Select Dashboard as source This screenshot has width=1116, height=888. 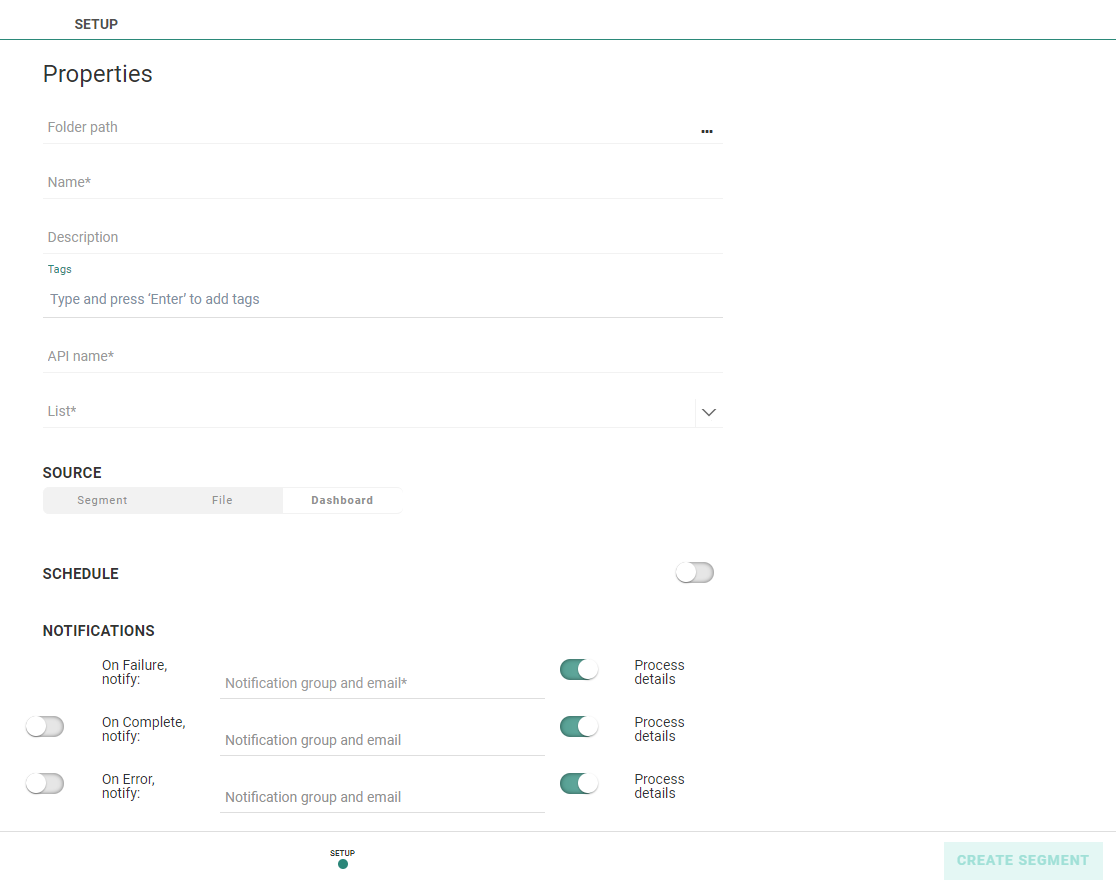tap(342, 500)
